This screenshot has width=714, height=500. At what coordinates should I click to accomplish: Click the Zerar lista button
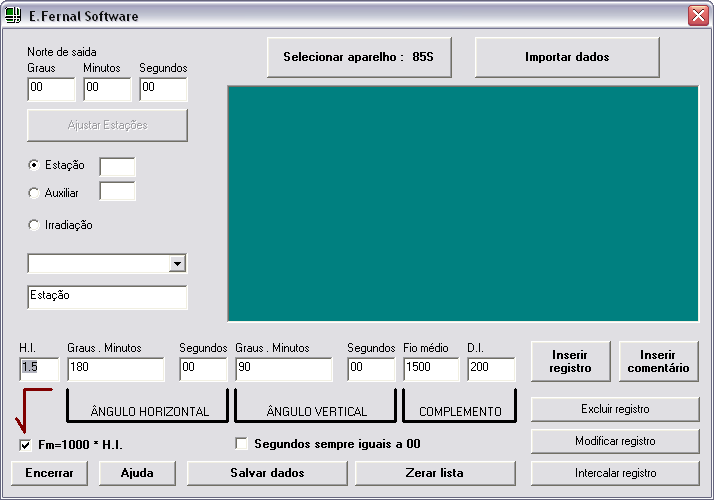tap(435, 472)
